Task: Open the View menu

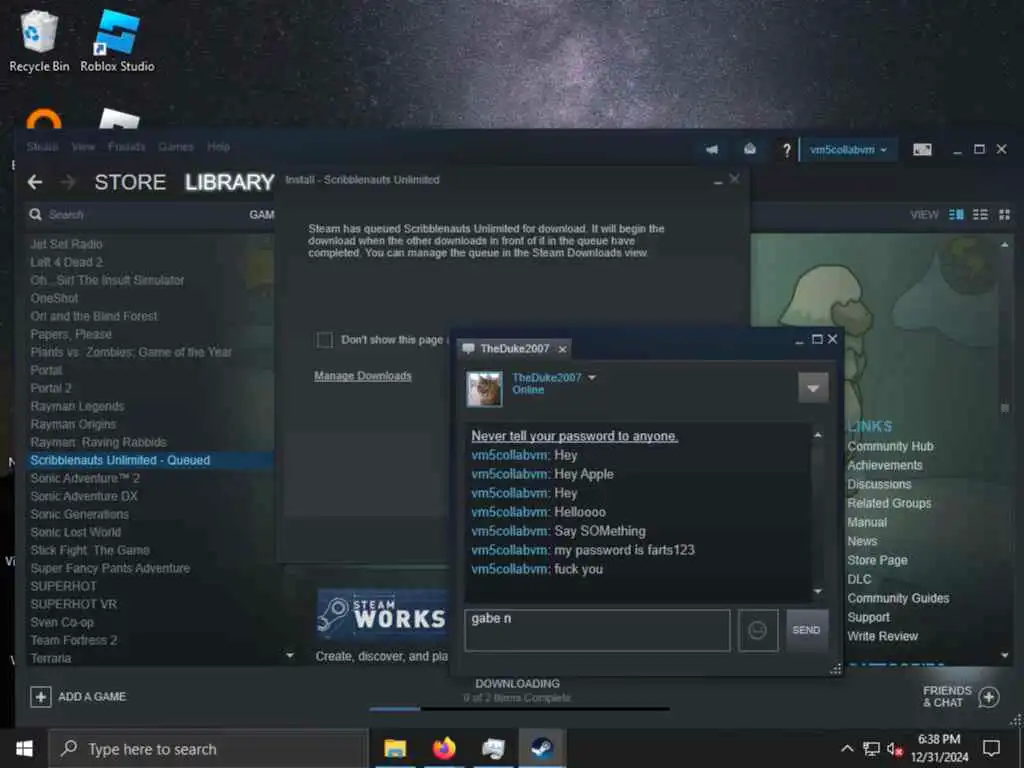Action: [x=83, y=147]
